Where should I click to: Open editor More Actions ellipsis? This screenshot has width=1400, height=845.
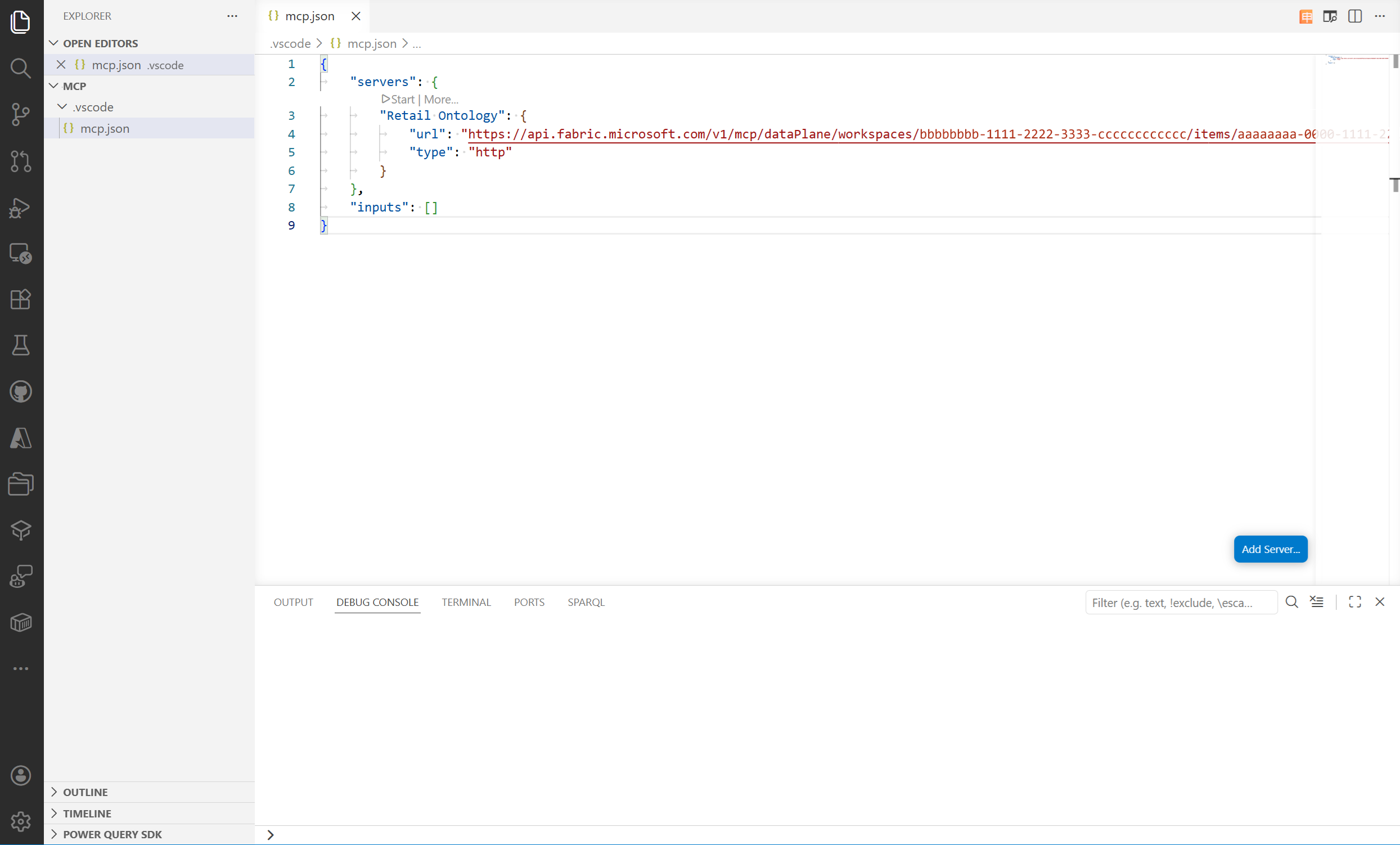(1380, 16)
